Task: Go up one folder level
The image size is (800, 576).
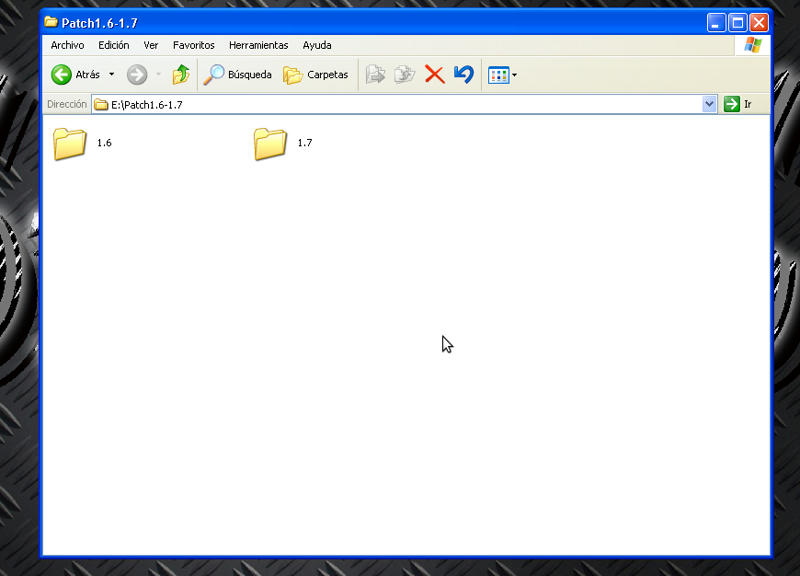Action: 181,74
